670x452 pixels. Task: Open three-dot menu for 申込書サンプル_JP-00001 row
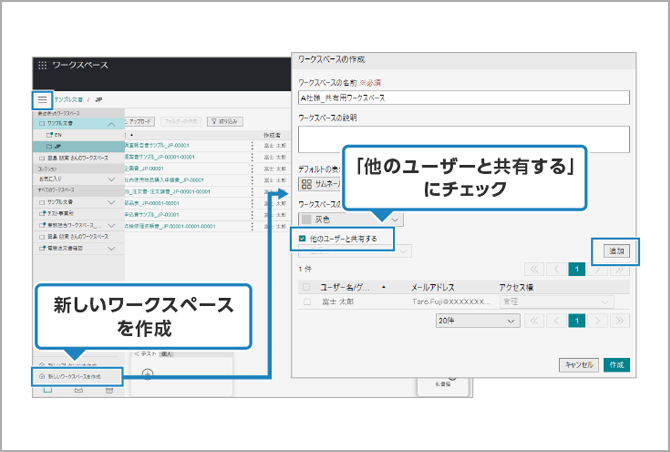tap(252, 214)
